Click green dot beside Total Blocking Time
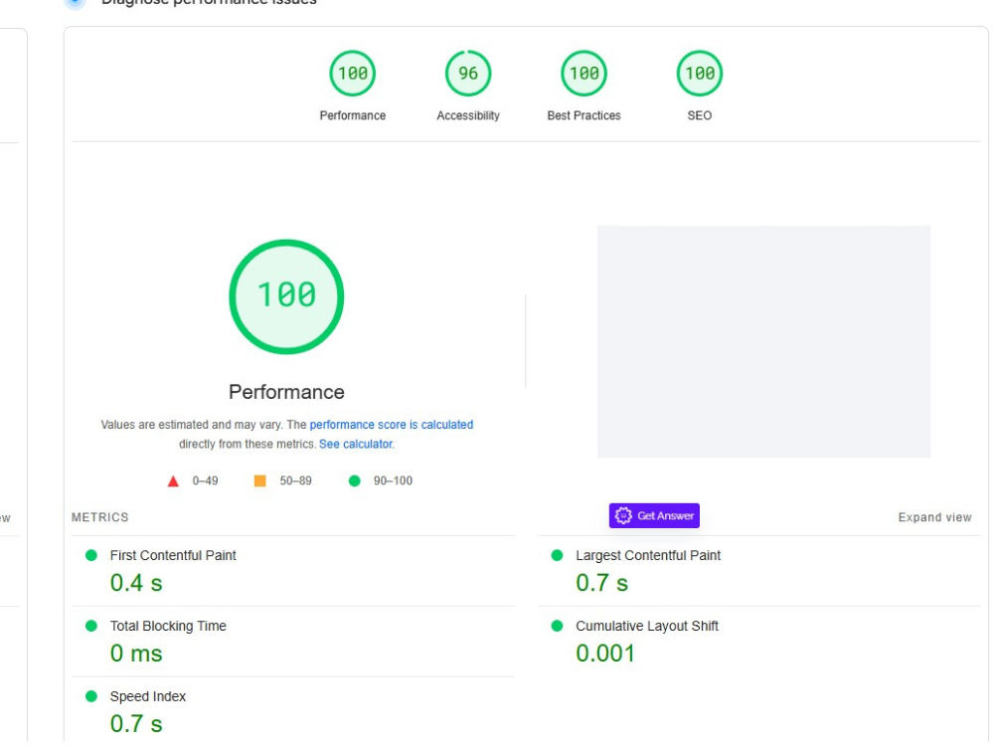Screen dimensions: 1000x750 pos(91,626)
